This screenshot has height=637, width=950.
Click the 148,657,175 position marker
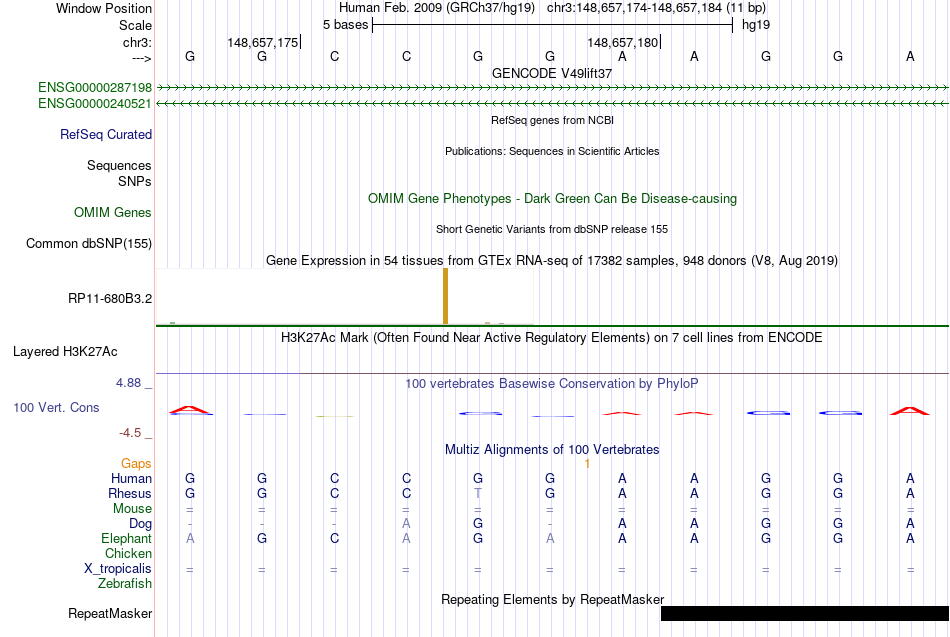point(264,42)
